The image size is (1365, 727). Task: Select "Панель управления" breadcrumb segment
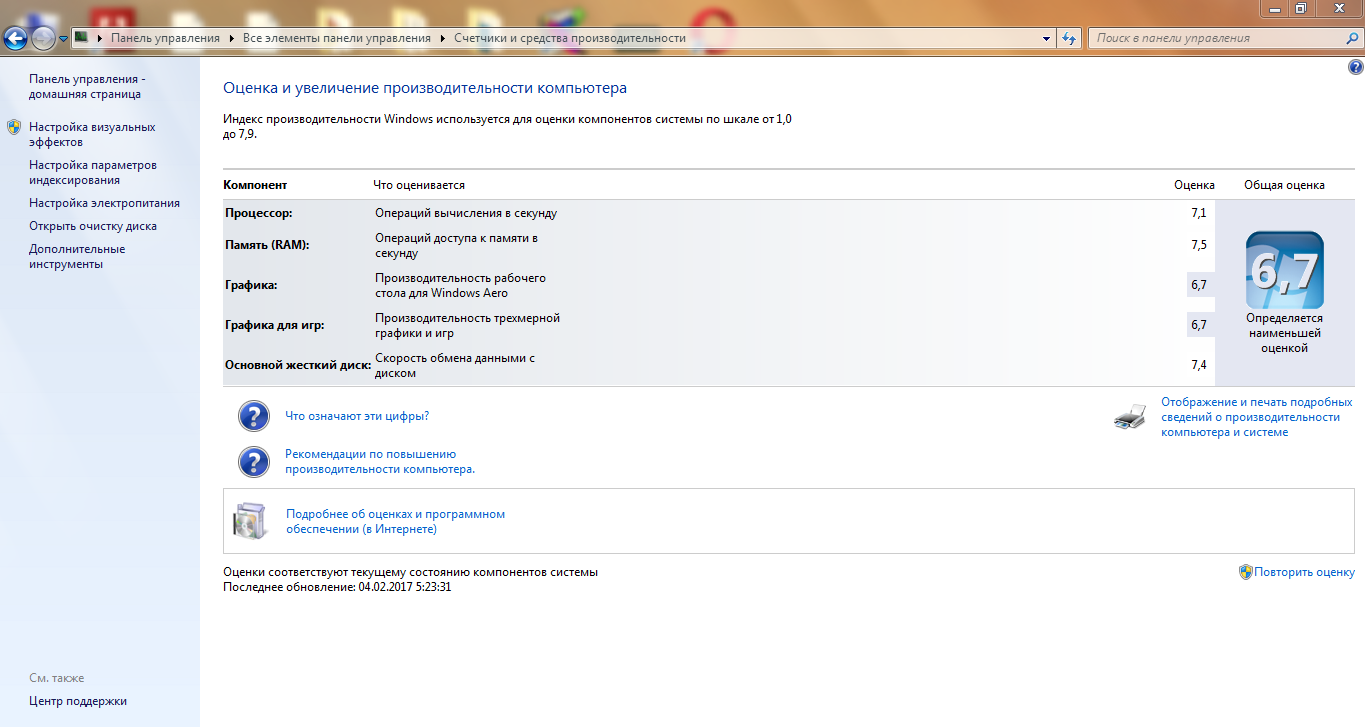tap(165, 38)
